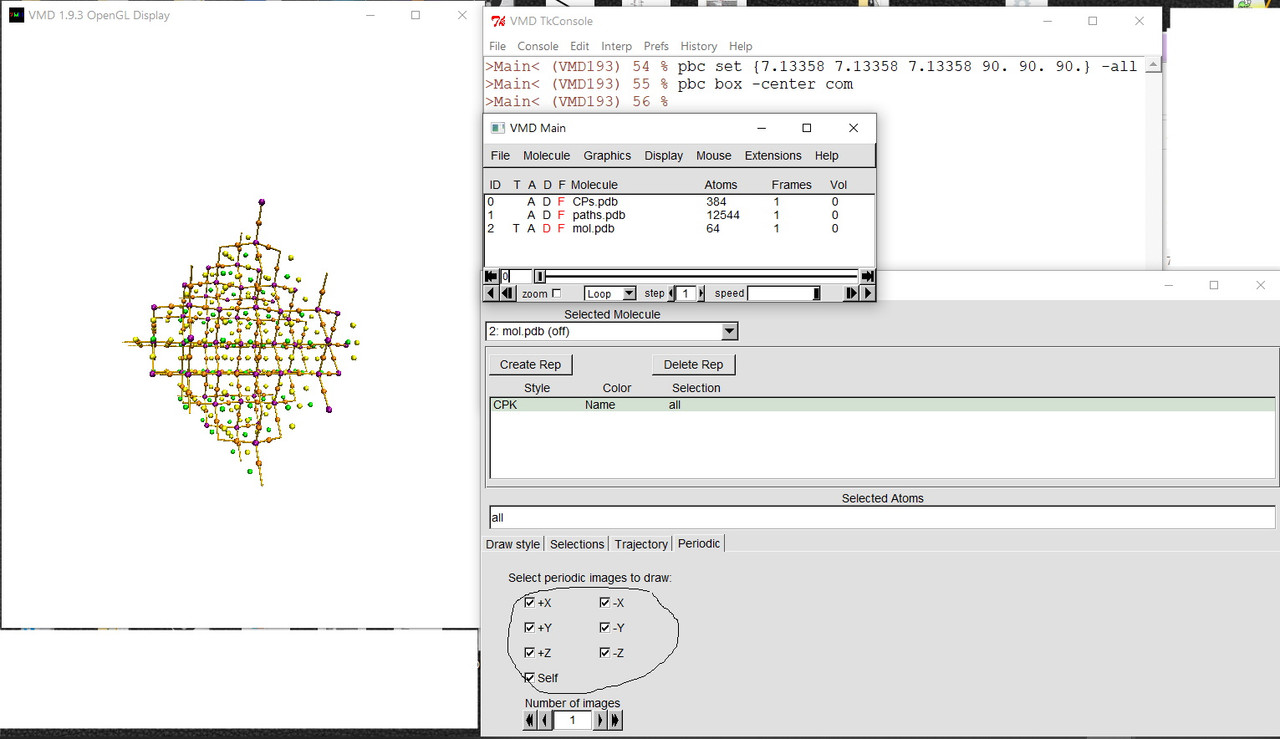Viewport: 1280px width, 739px height.
Task: Uncheck the +X periodic image
Action: point(529,602)
